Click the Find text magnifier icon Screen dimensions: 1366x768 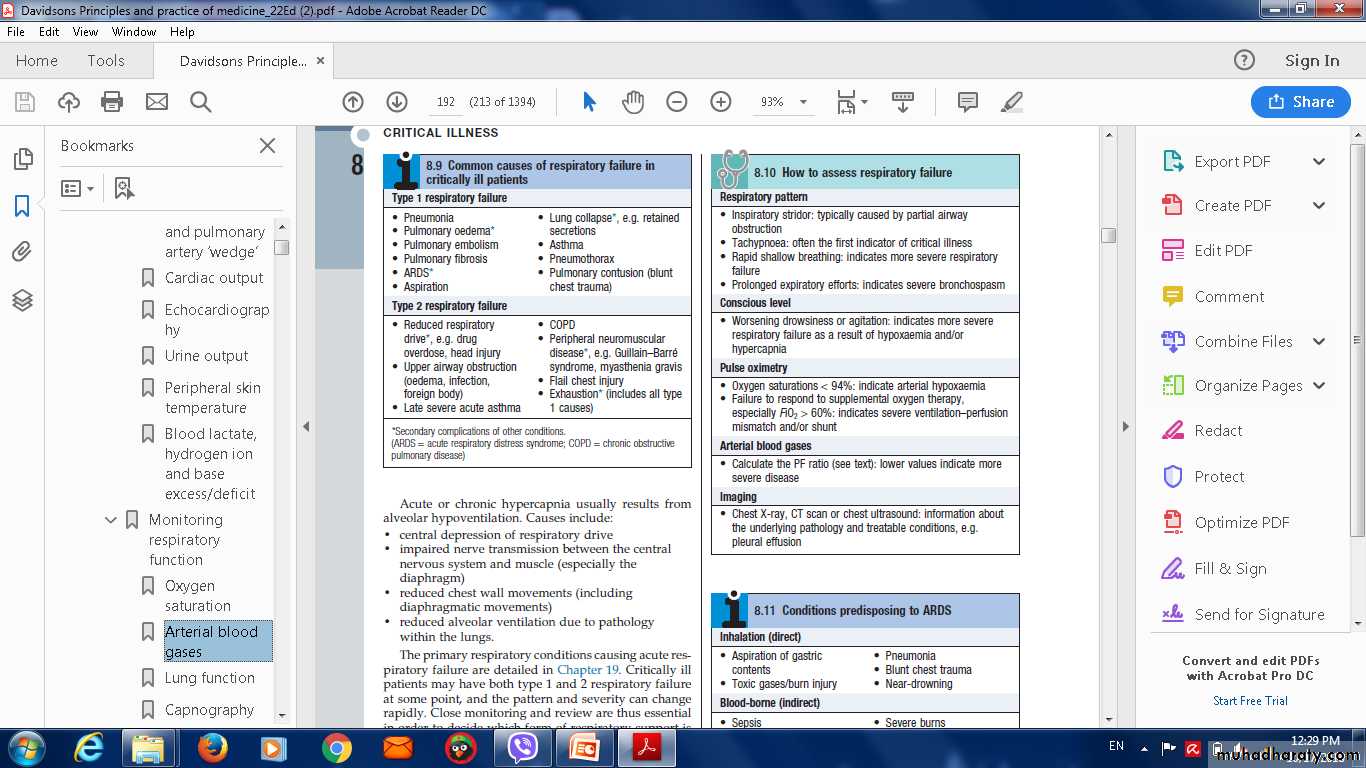[200, 102]
